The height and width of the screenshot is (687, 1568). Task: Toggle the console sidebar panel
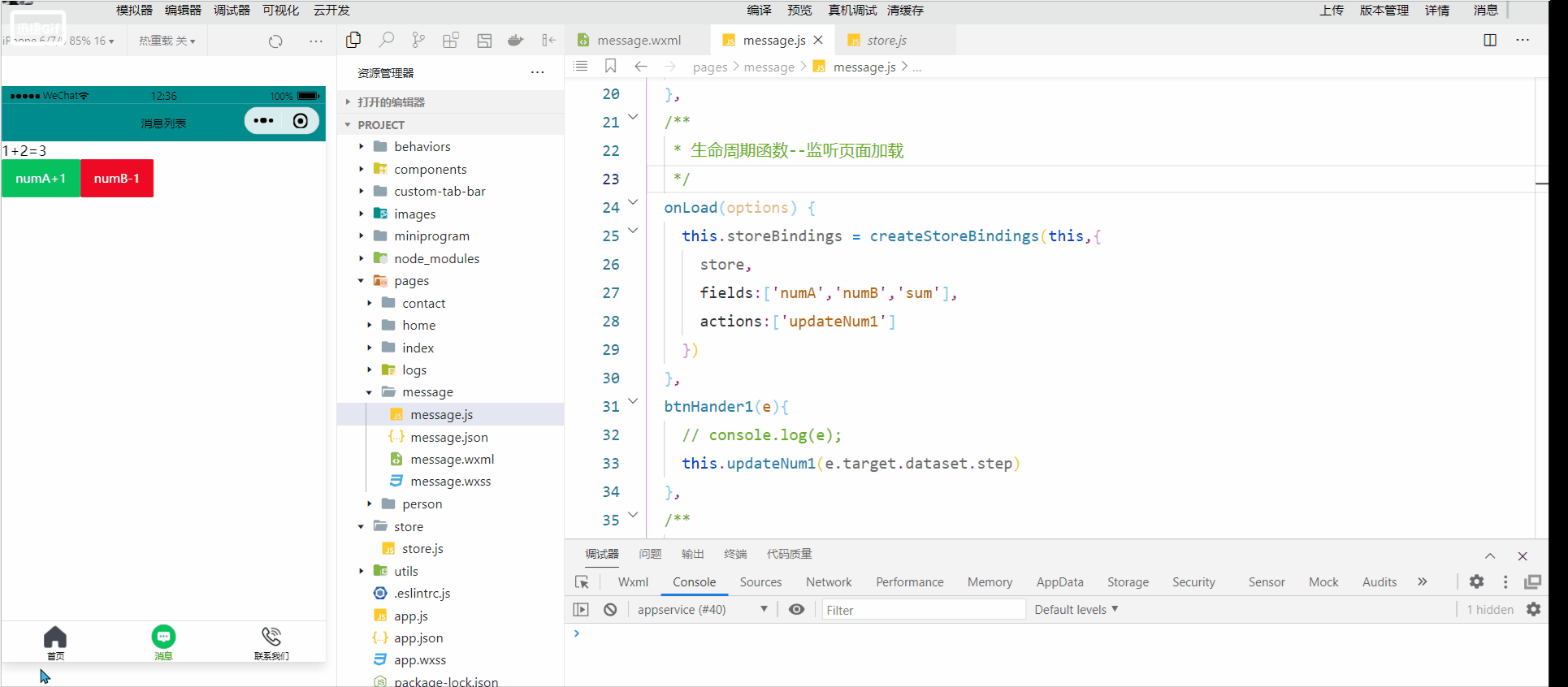pos(581,609)
